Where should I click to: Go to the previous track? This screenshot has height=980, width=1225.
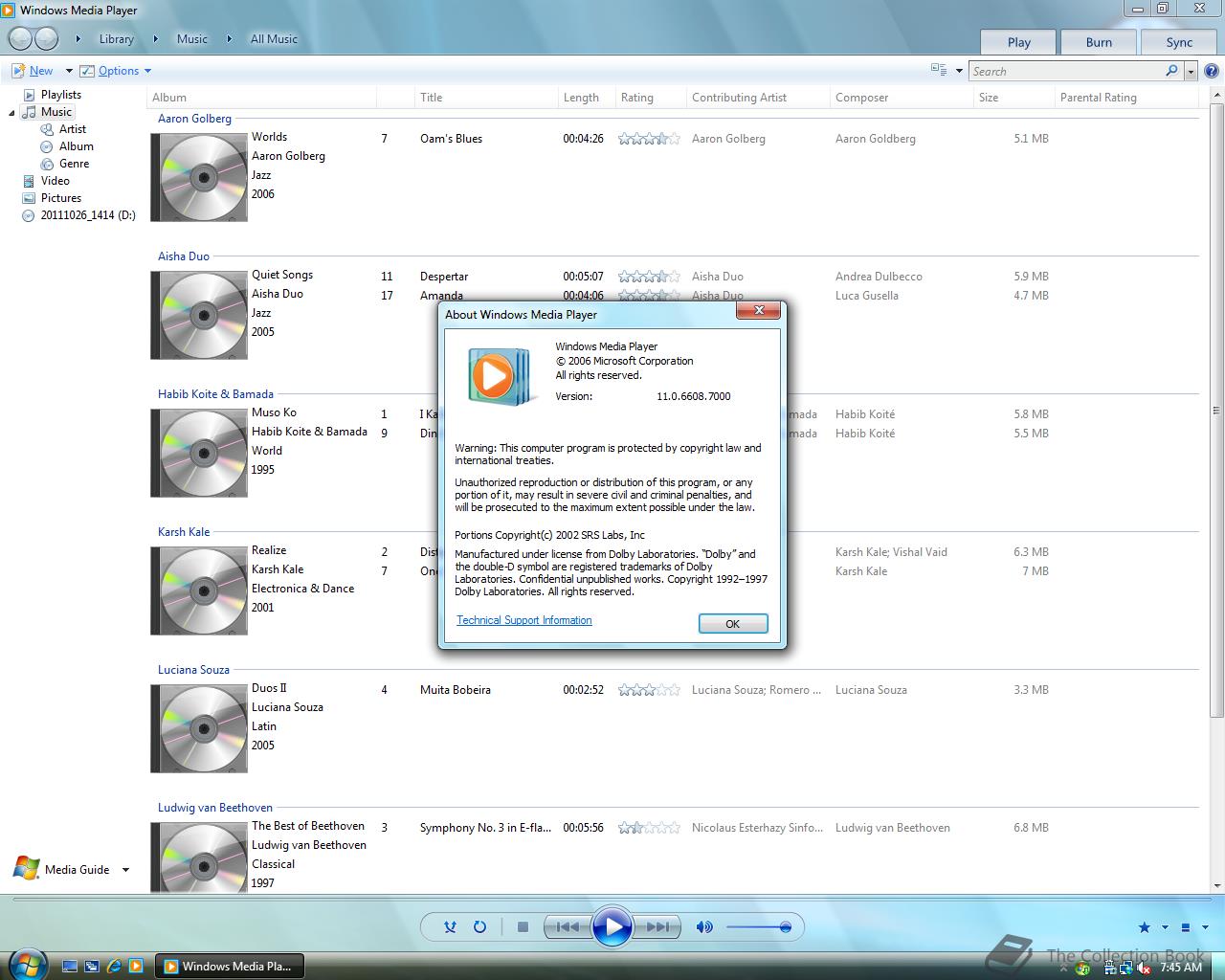(567, 926)
